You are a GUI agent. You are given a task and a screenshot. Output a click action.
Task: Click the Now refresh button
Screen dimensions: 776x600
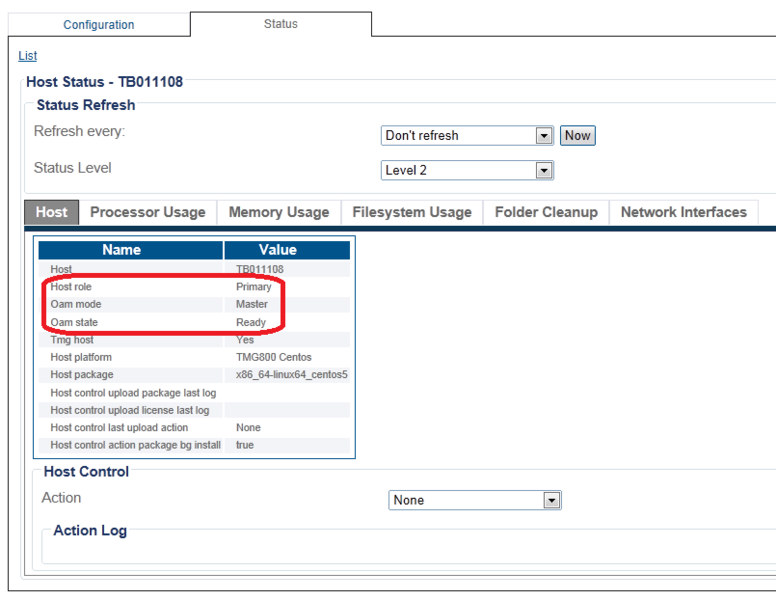pos(578,136)
